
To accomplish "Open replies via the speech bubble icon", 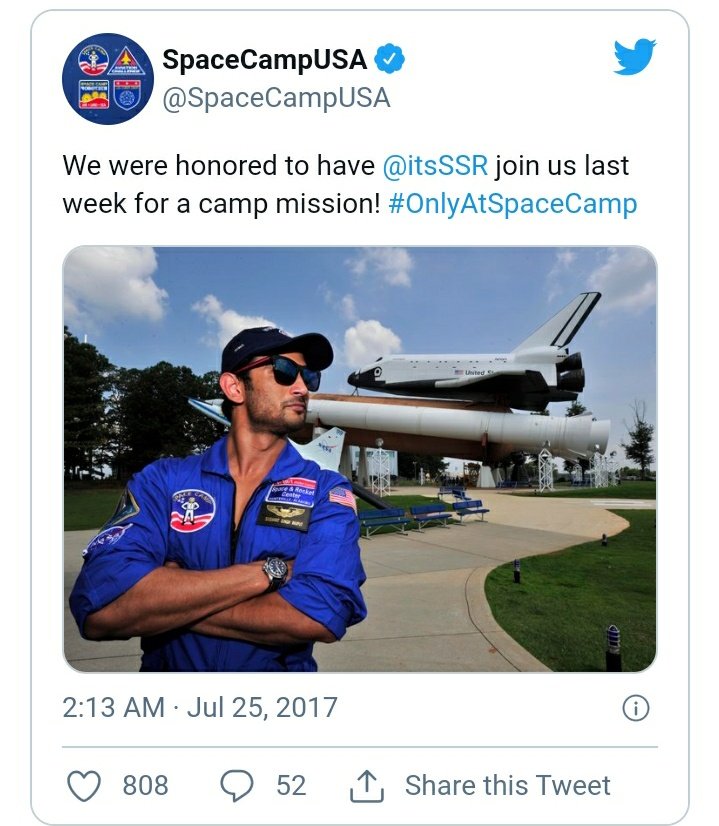I will [237, 785].
